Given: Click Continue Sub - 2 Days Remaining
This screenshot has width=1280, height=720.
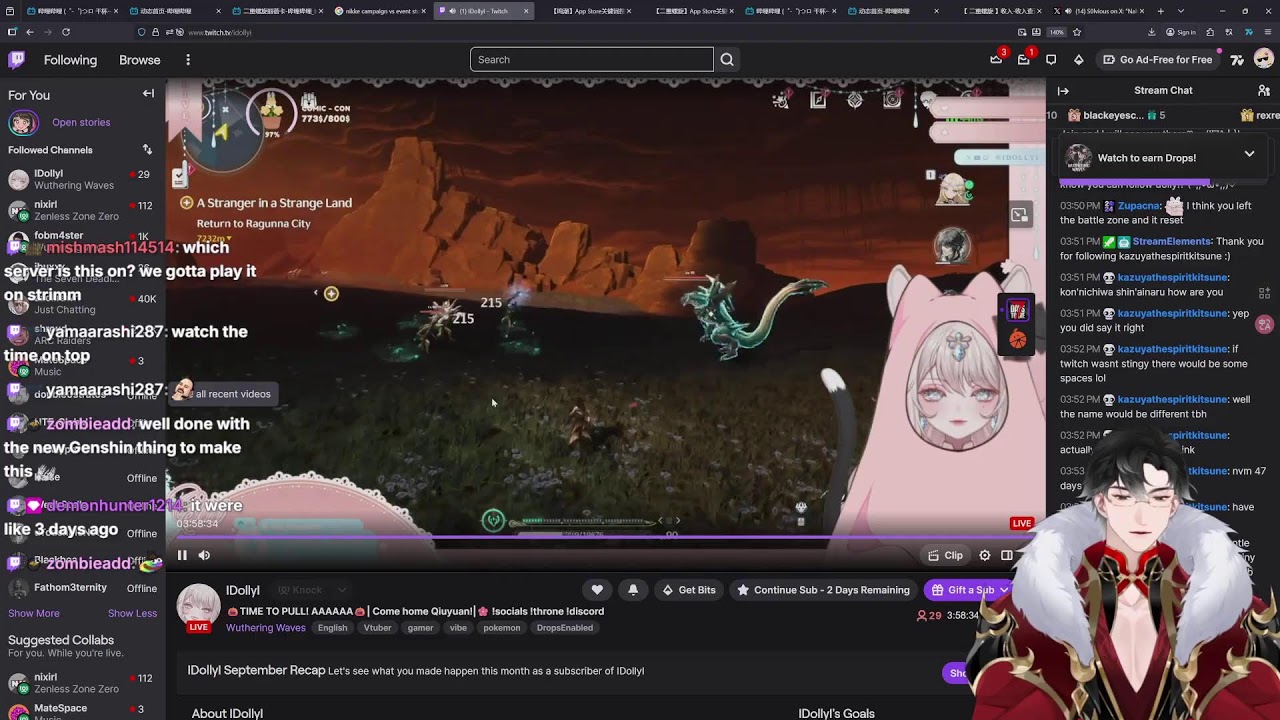Looking at the screenshot, I should pyautogui.click(x=824, y=590).
